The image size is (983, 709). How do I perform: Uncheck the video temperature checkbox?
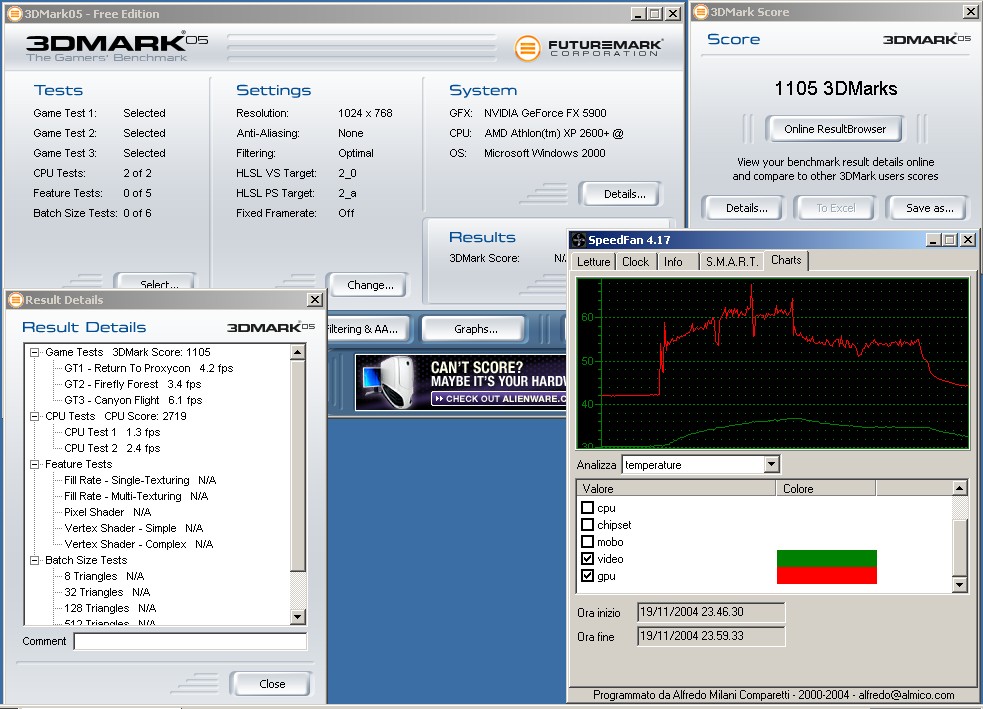click(x=587, y=559)
